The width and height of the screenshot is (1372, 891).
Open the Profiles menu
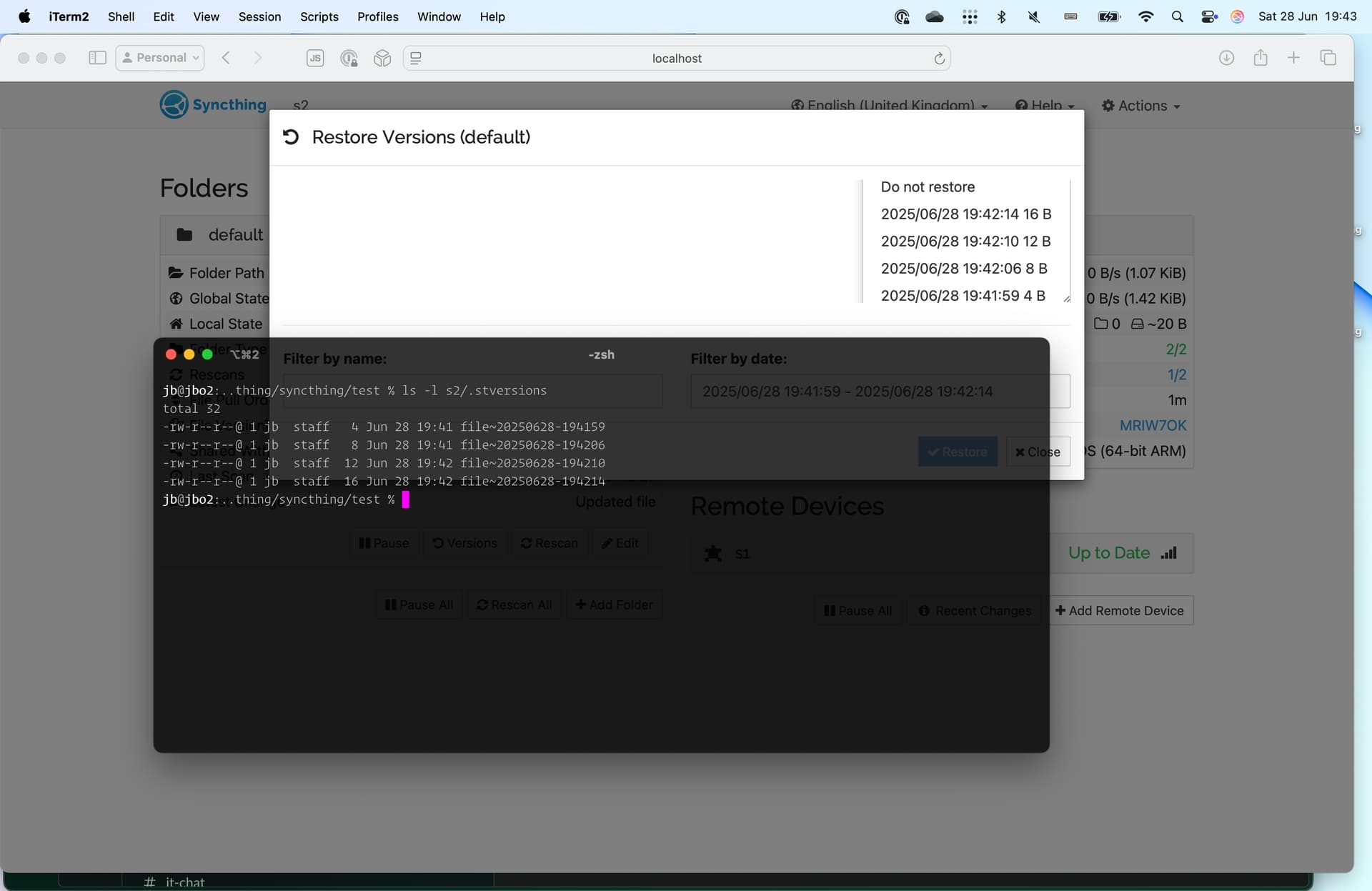click(x=378, y=16)
